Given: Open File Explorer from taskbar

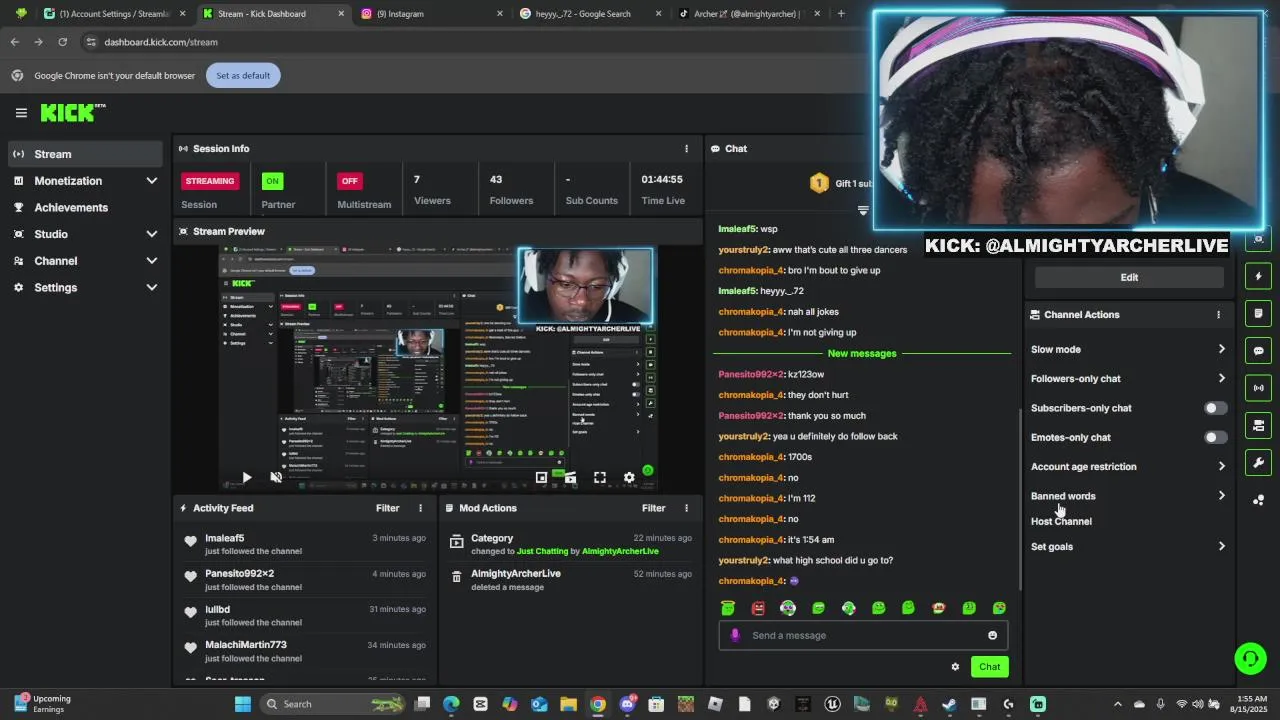Looking at the screenshot, I should pyautogui.click(x=568, y=704).
